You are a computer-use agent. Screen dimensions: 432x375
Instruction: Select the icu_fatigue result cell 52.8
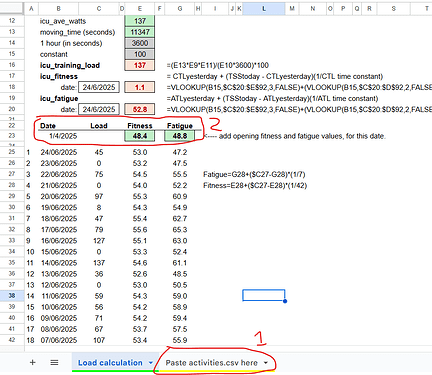(x=140, y=109)
